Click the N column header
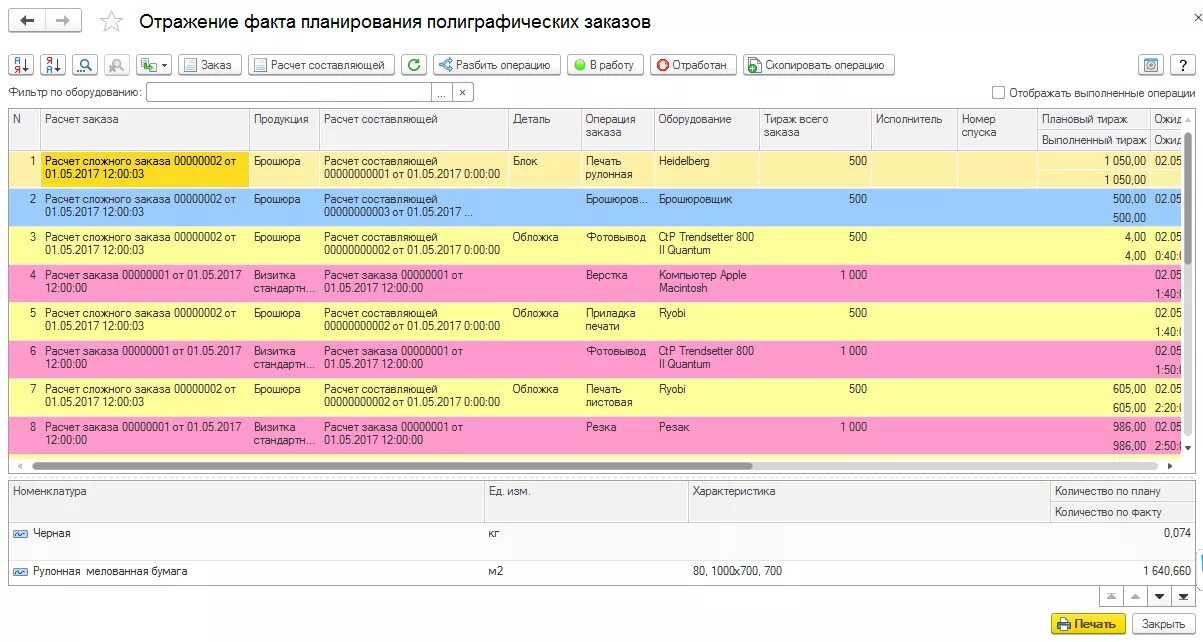The image size is (1203, 642). coord(24,129)
